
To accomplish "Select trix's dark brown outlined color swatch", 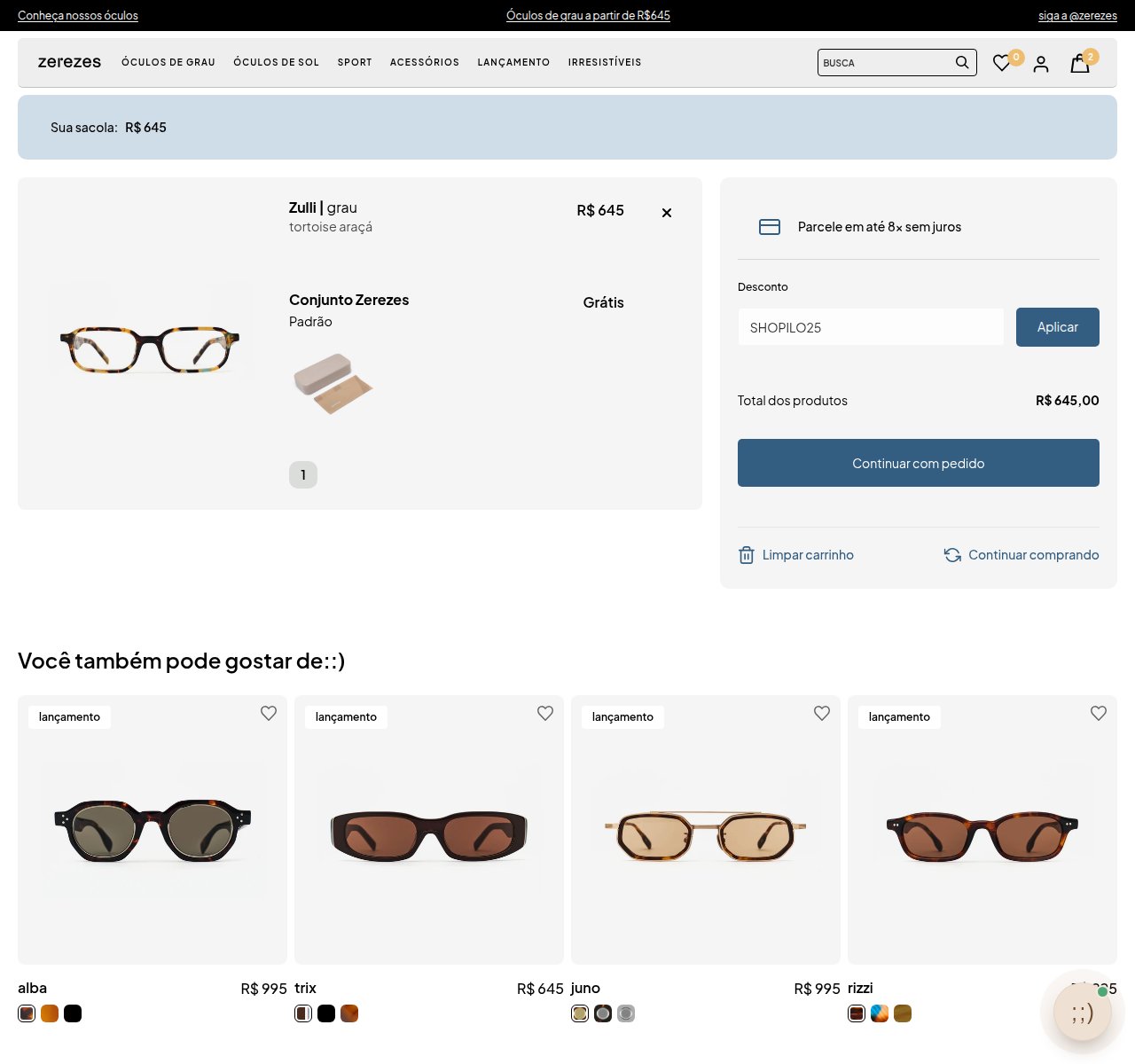I will click(303, 1013).
